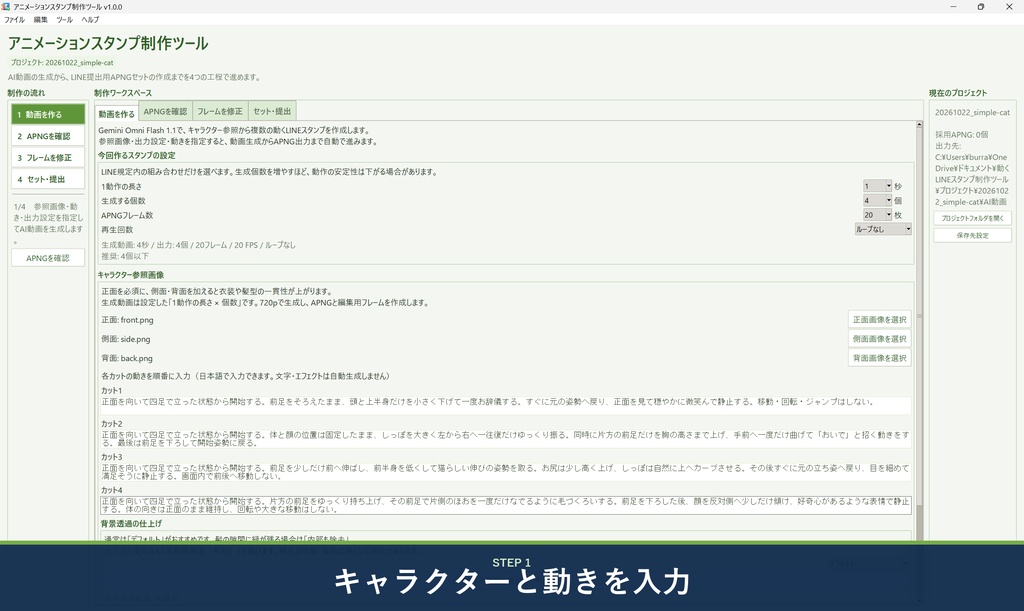
Task: Click 正面画像を選択 button
Action: [x=880, y=319]
